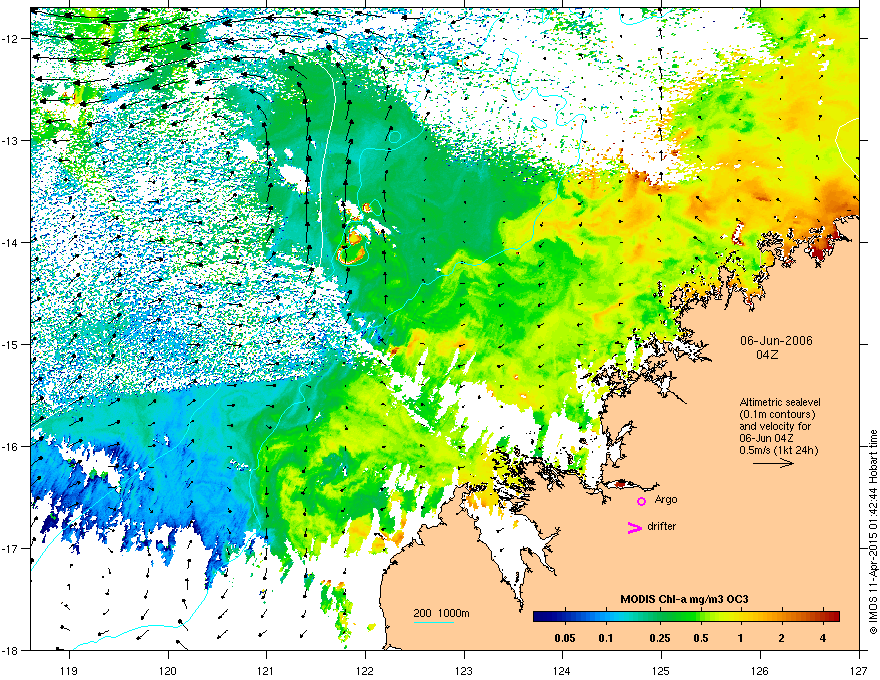Screen dimensions: 880x680
Task: Click the 200 1000m depth legend text
Action: click(x=441, y=613)
